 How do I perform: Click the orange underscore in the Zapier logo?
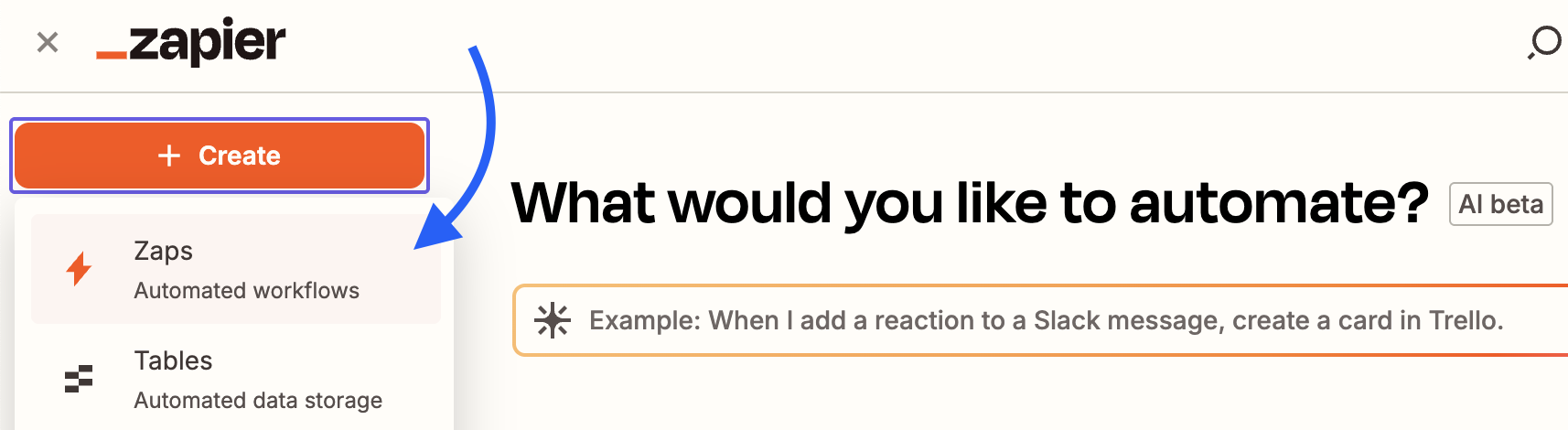tap(112, 56)
